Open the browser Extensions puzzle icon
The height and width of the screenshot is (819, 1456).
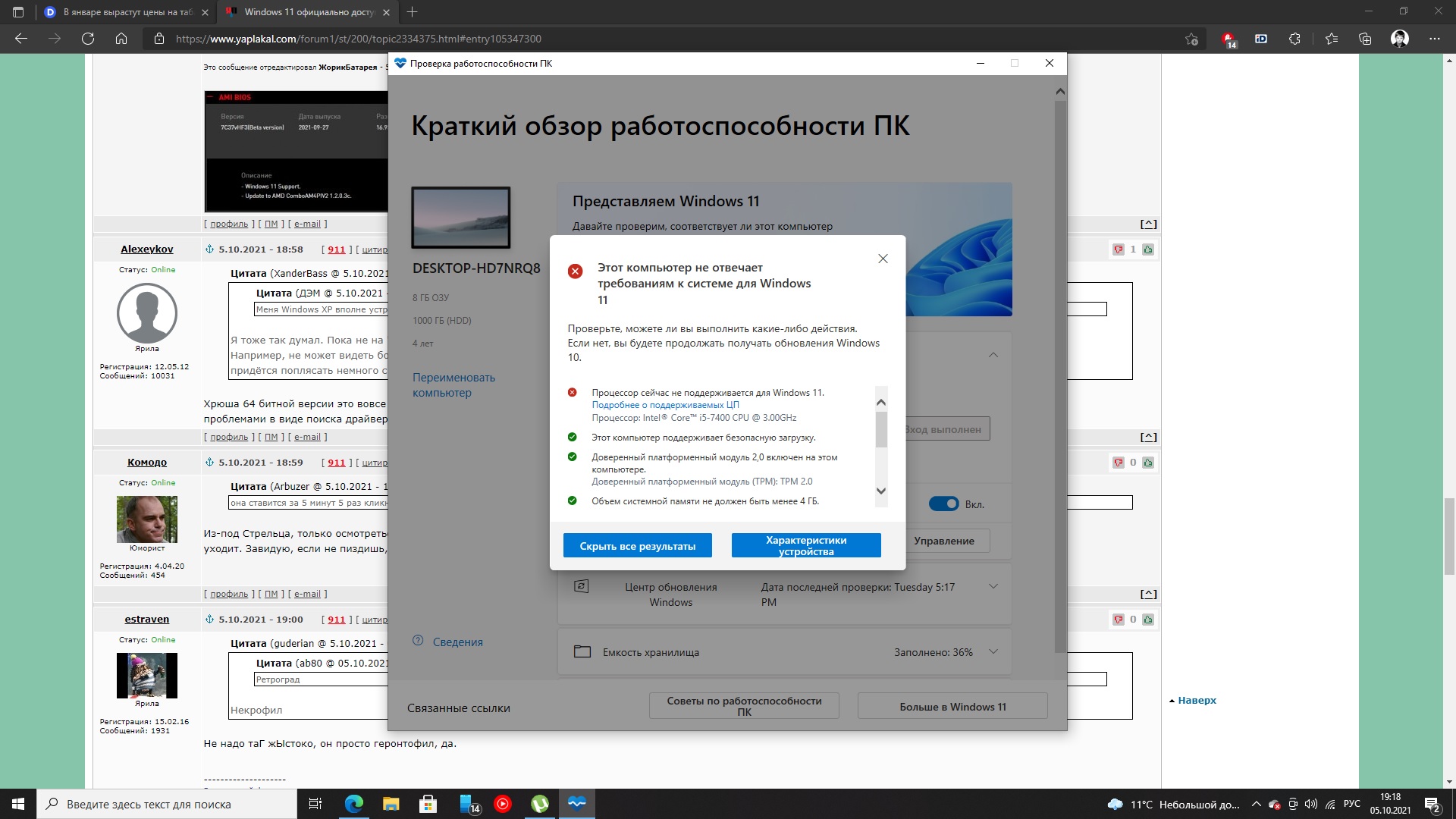[x=1294, y=39]
